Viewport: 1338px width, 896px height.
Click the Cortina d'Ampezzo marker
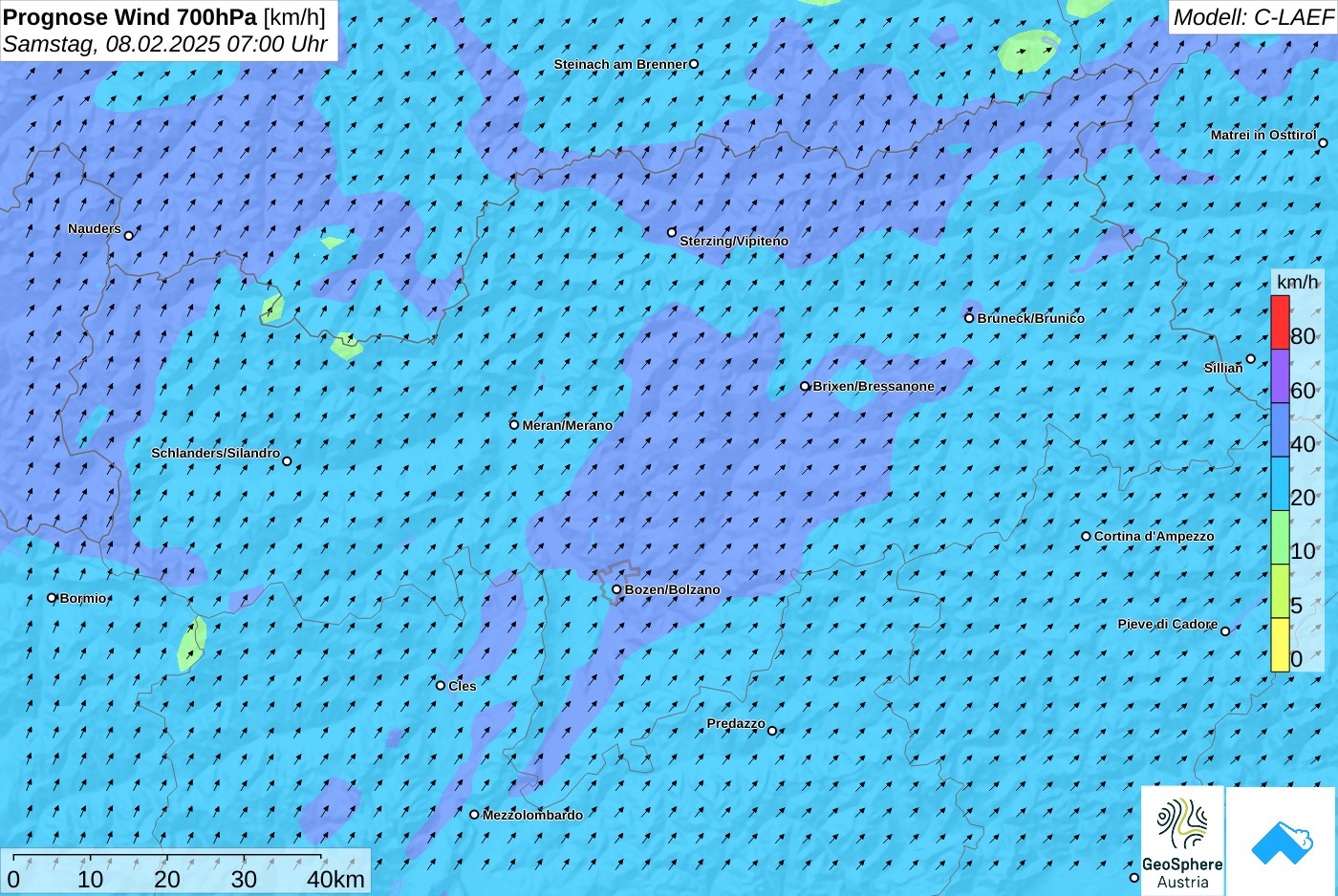pyautogui.click(x=1086, y=536)
